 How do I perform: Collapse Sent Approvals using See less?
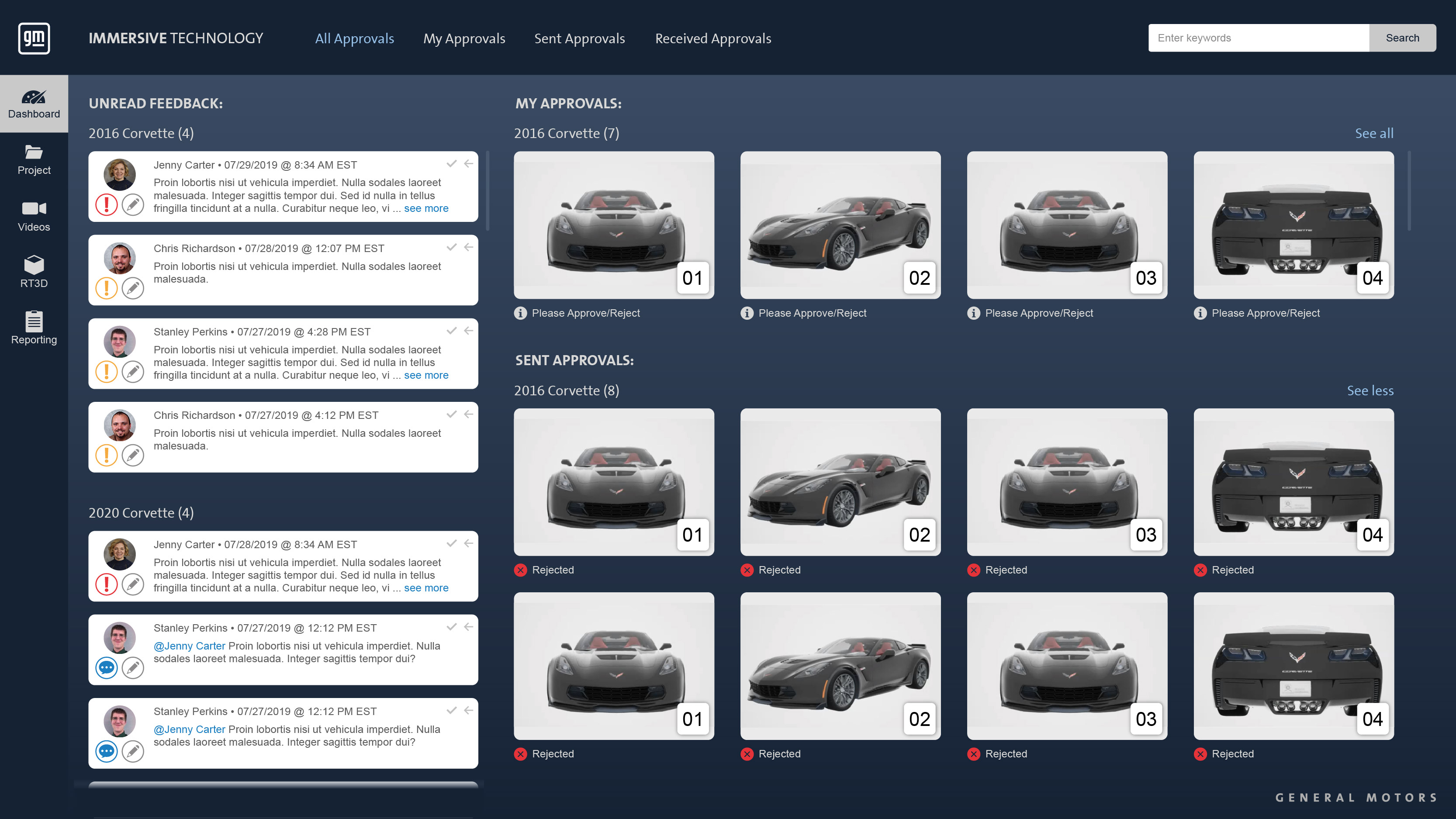coord(1370,390)
